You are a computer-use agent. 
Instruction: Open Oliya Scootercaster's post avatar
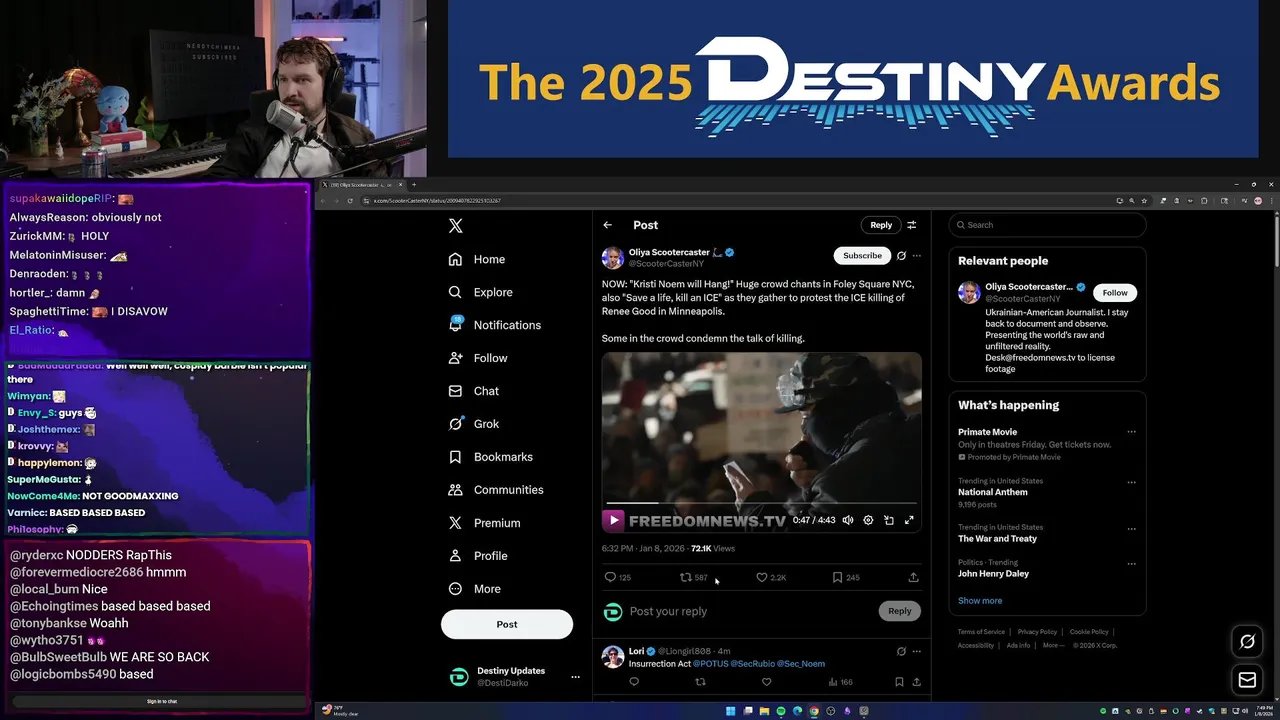[613, 258]
